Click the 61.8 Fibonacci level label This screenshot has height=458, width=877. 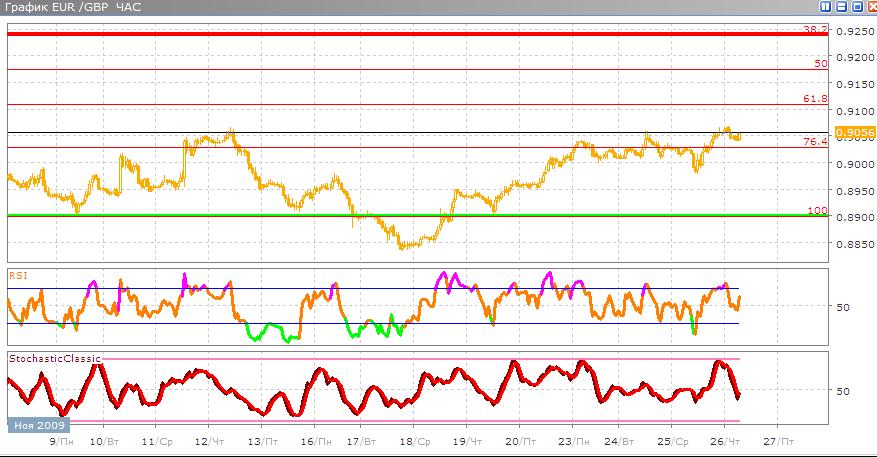pyautogui.click(x=815, y=99)
